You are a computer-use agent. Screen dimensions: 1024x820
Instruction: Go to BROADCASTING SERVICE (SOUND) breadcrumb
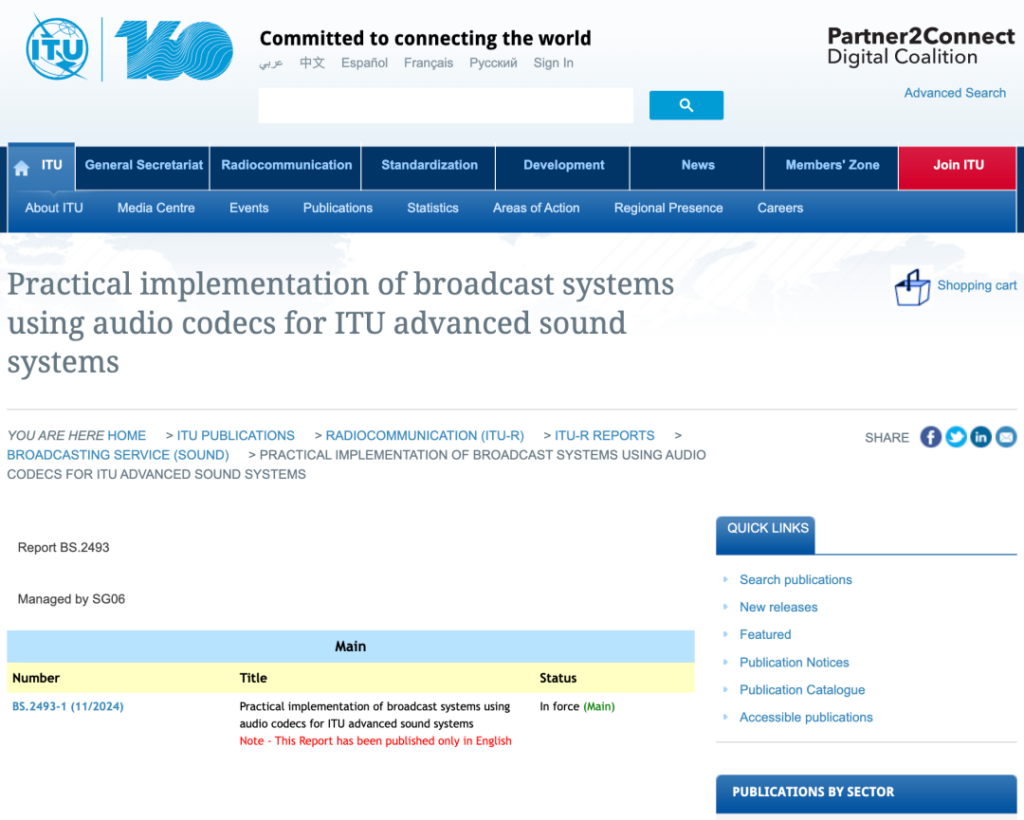(118, 455)
